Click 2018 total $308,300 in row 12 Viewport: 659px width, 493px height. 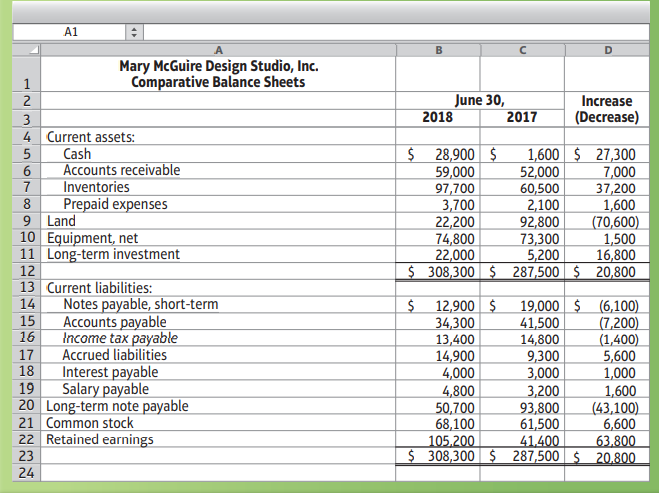click(x=442, y=272)
